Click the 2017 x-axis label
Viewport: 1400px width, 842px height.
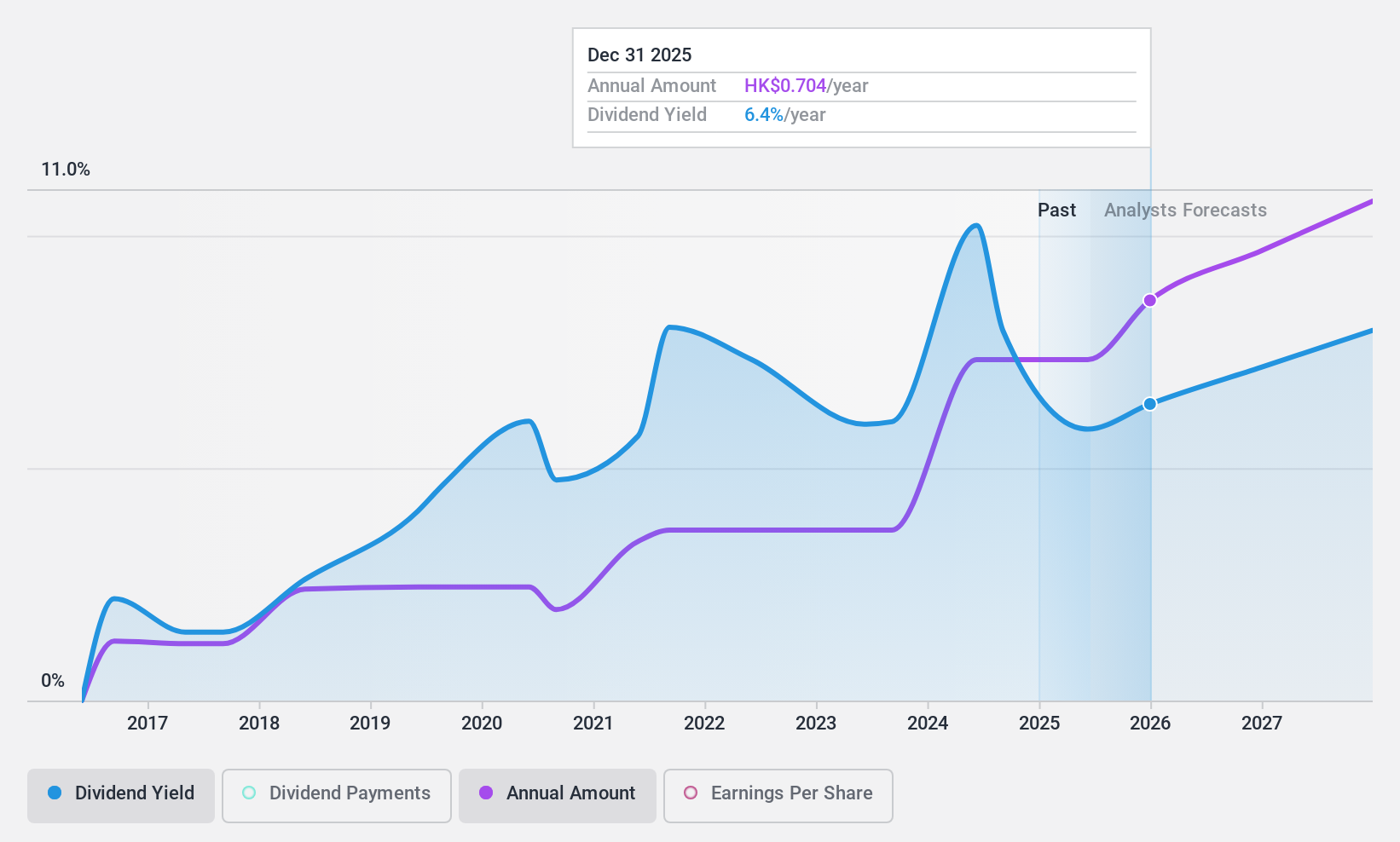[x=148, y=724]
